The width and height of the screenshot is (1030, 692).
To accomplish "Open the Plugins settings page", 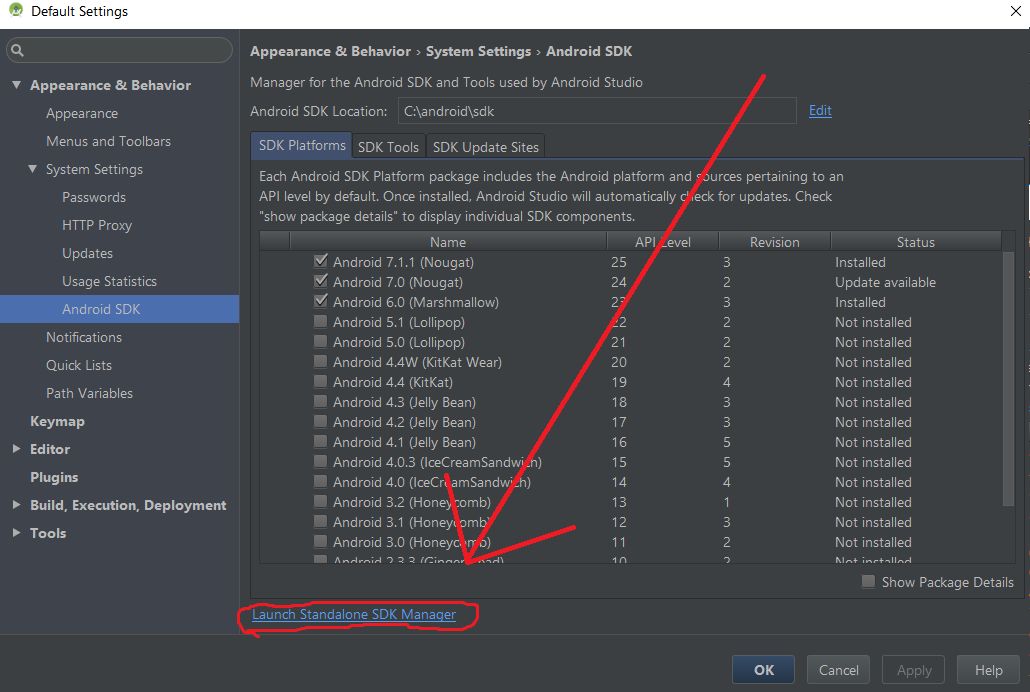I will tap(54, 477).
